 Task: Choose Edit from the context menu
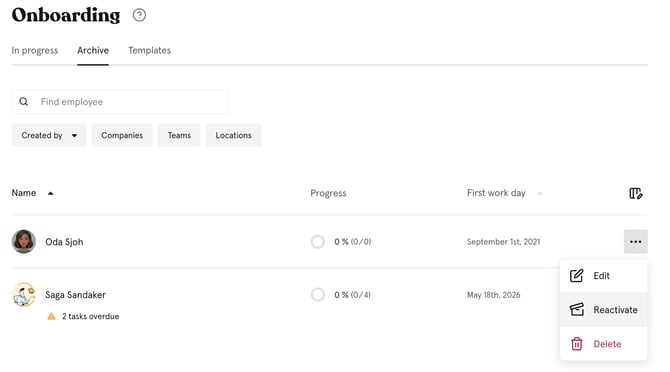tap(603, 275)
